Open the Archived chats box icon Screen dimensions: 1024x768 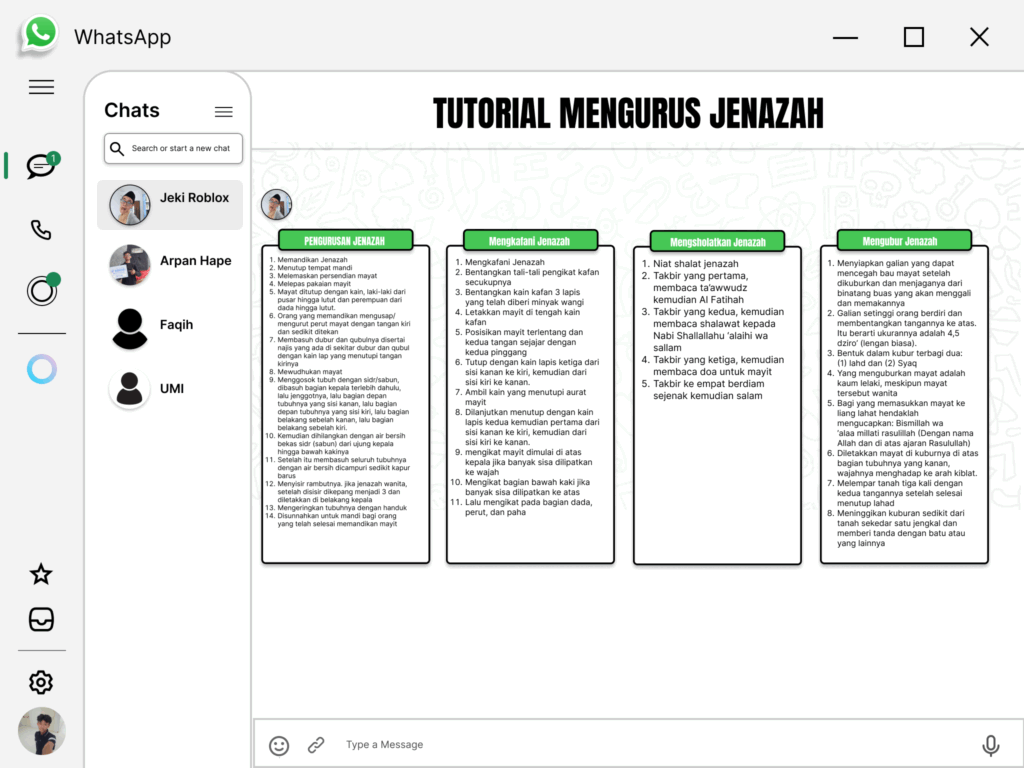41,619
